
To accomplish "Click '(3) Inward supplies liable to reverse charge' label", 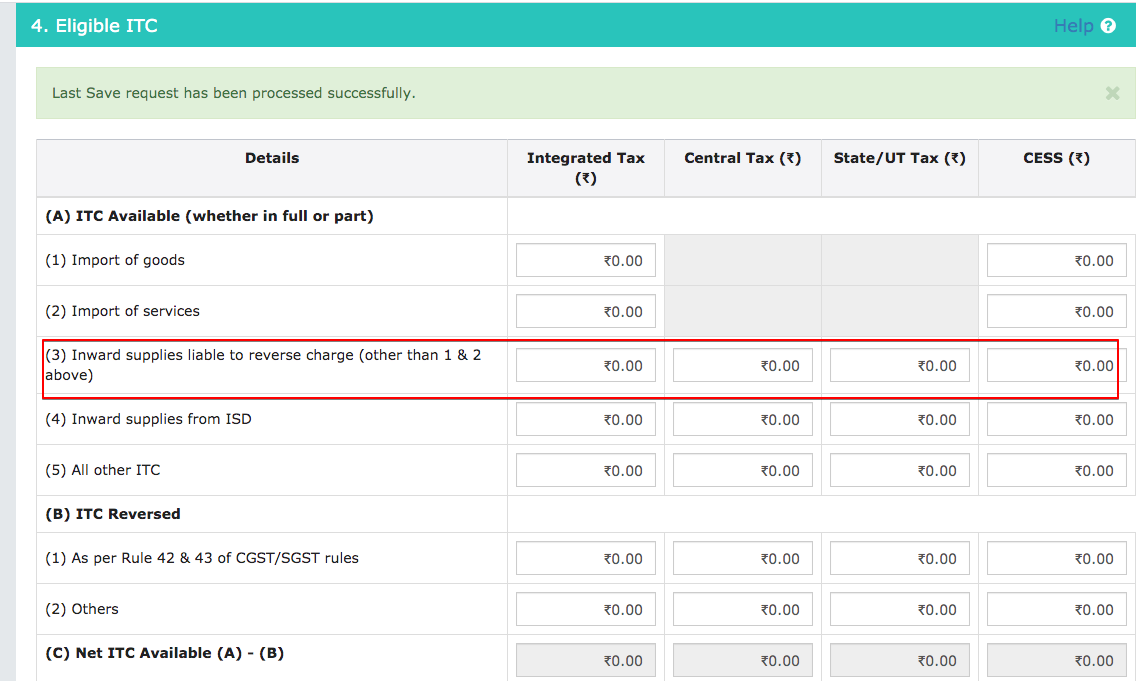I will 263,365.
